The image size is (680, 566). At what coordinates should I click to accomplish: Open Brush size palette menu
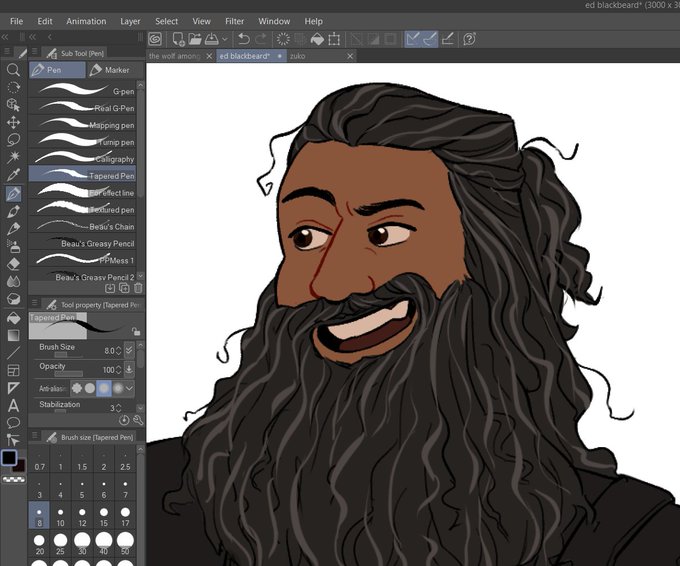pyautogui.click(x=34, y=435)
